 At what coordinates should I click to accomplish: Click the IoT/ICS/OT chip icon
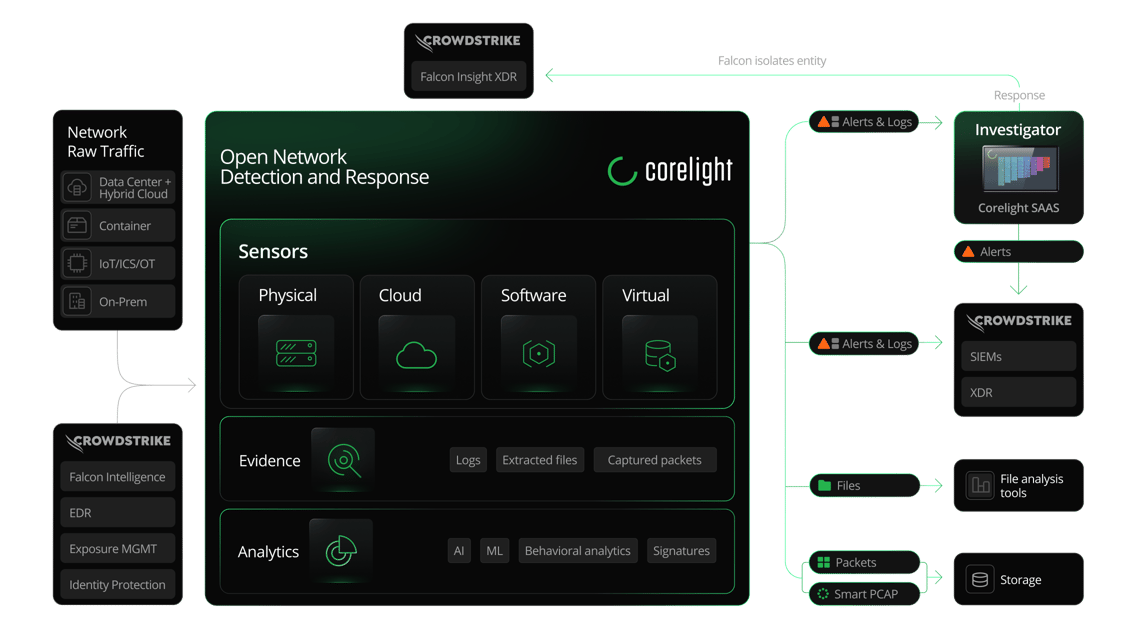tap(77, 263)
